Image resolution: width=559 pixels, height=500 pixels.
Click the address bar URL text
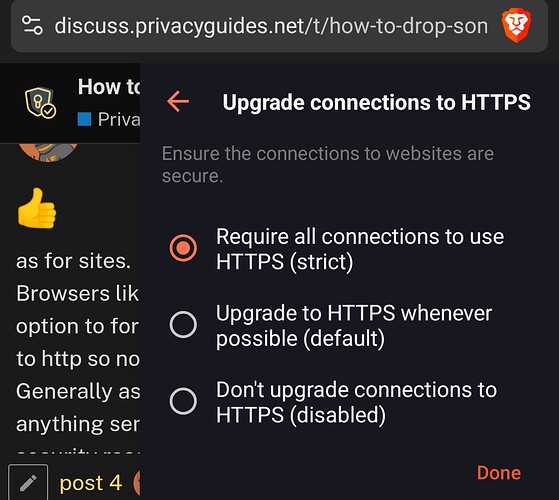point(271,26)
